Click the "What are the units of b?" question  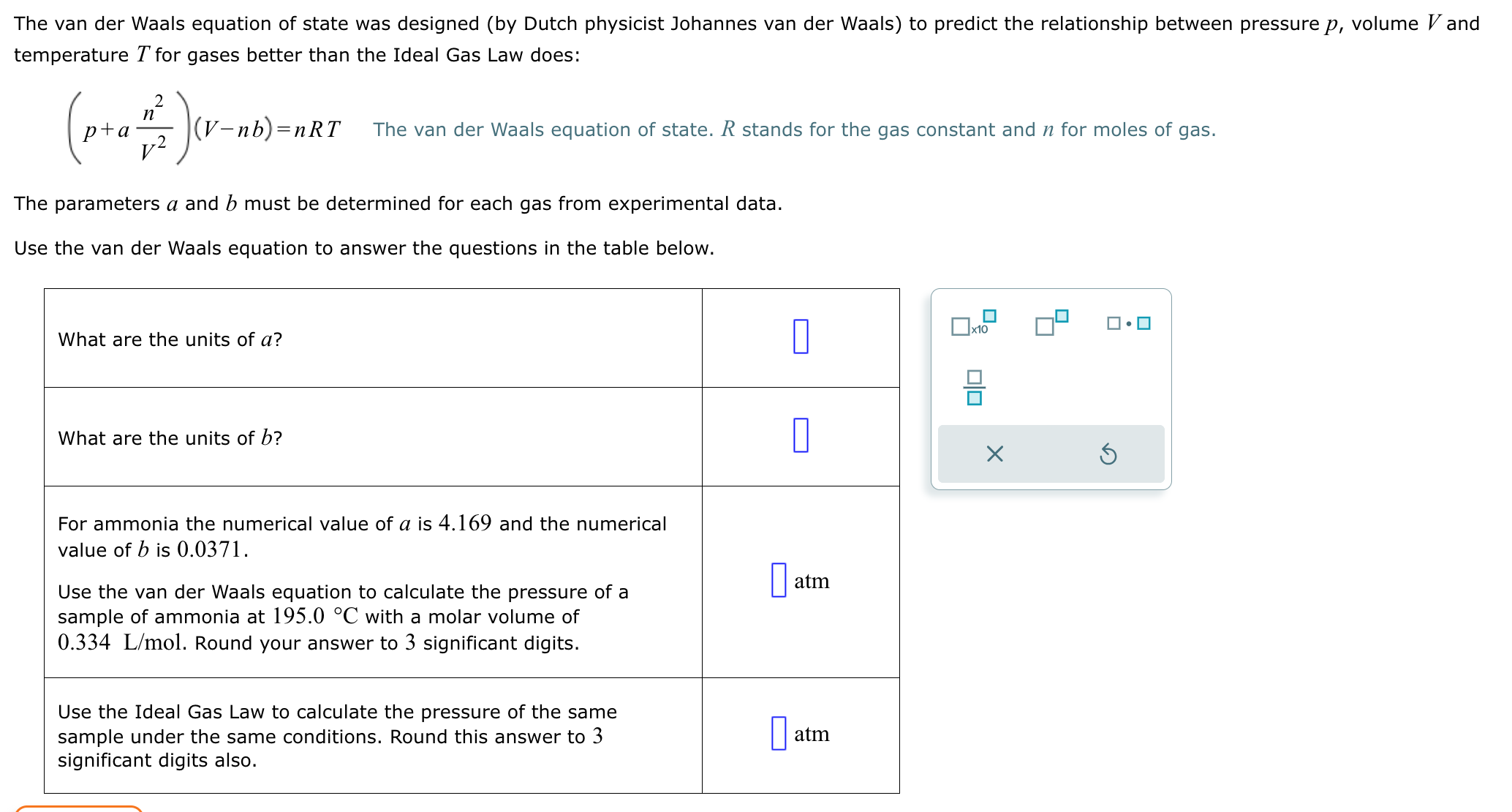(170, 438)
